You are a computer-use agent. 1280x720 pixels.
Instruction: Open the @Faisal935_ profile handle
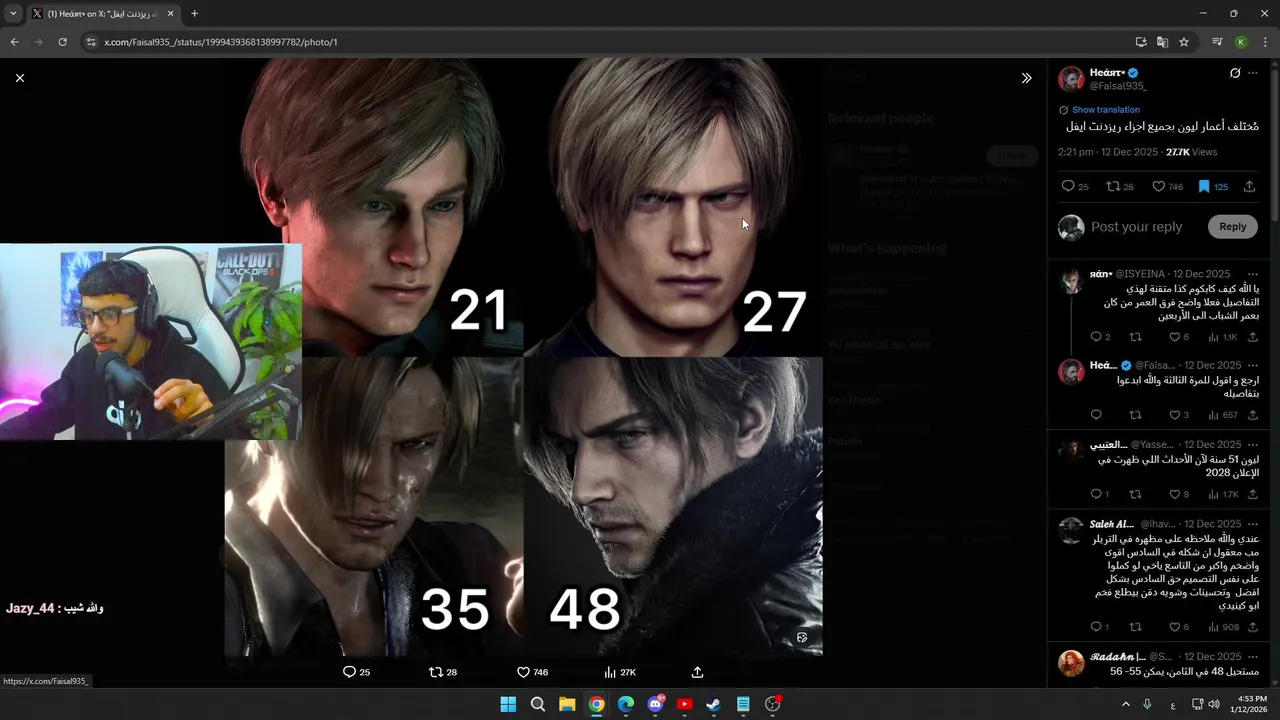(x=1118, y=86)
